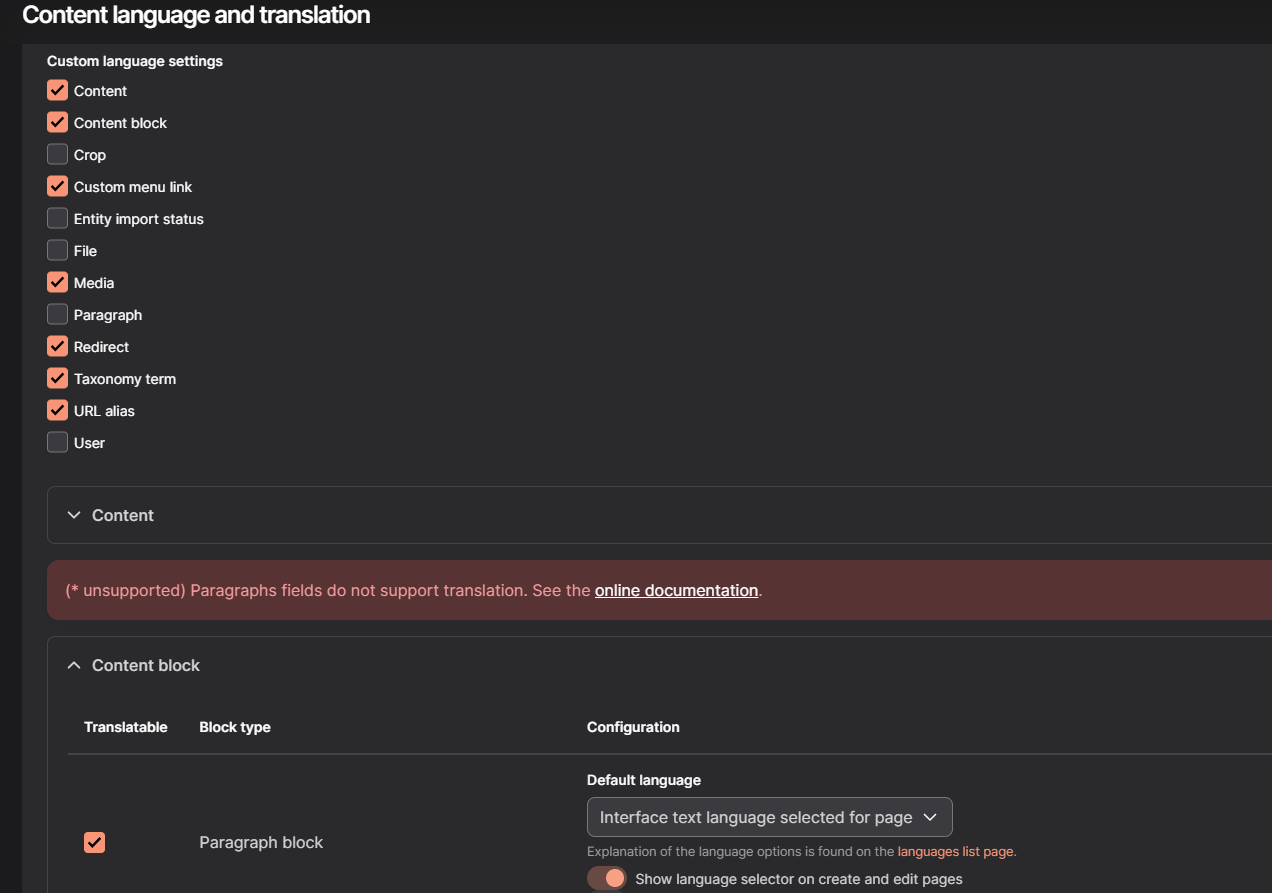
Task: Uncheck Translatable for Paragraph block
Action: tap(95, 842)
